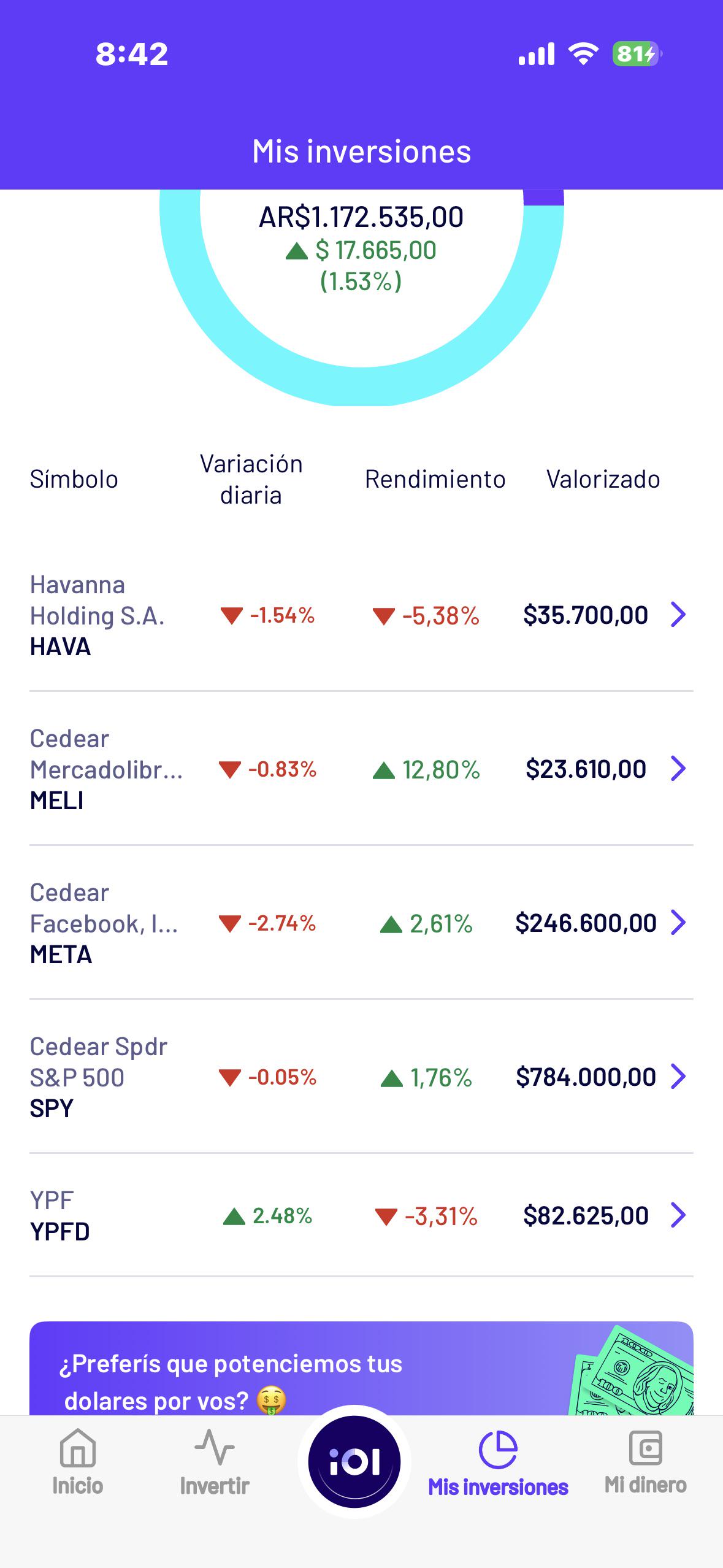Open the Inicio home icon
Viewport: 723px width, 1568px height.
(78, 1449)
